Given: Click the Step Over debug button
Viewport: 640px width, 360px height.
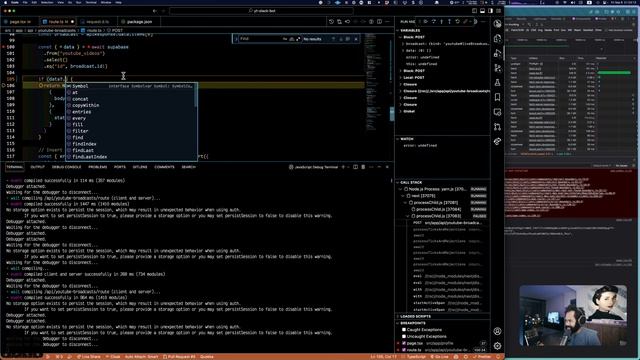Looking at the screenshot, I should [433, 22].
